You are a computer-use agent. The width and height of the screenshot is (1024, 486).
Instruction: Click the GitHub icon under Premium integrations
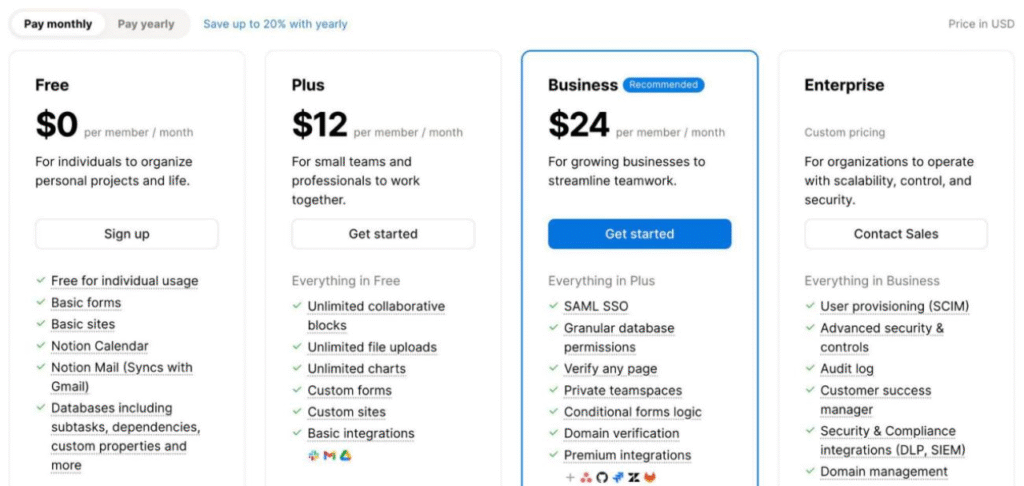click(602, 478)
